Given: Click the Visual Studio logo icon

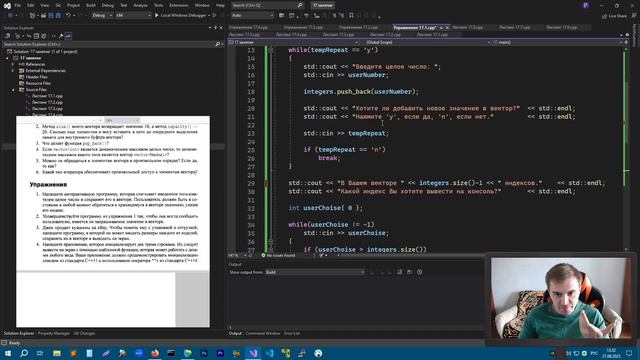Looking at the screenshot, I should (7, 6).
